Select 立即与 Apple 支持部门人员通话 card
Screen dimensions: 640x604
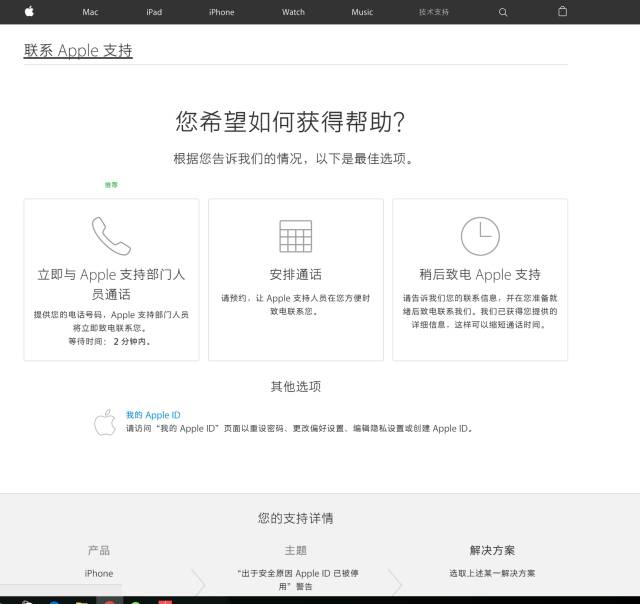tap(111, 280)
